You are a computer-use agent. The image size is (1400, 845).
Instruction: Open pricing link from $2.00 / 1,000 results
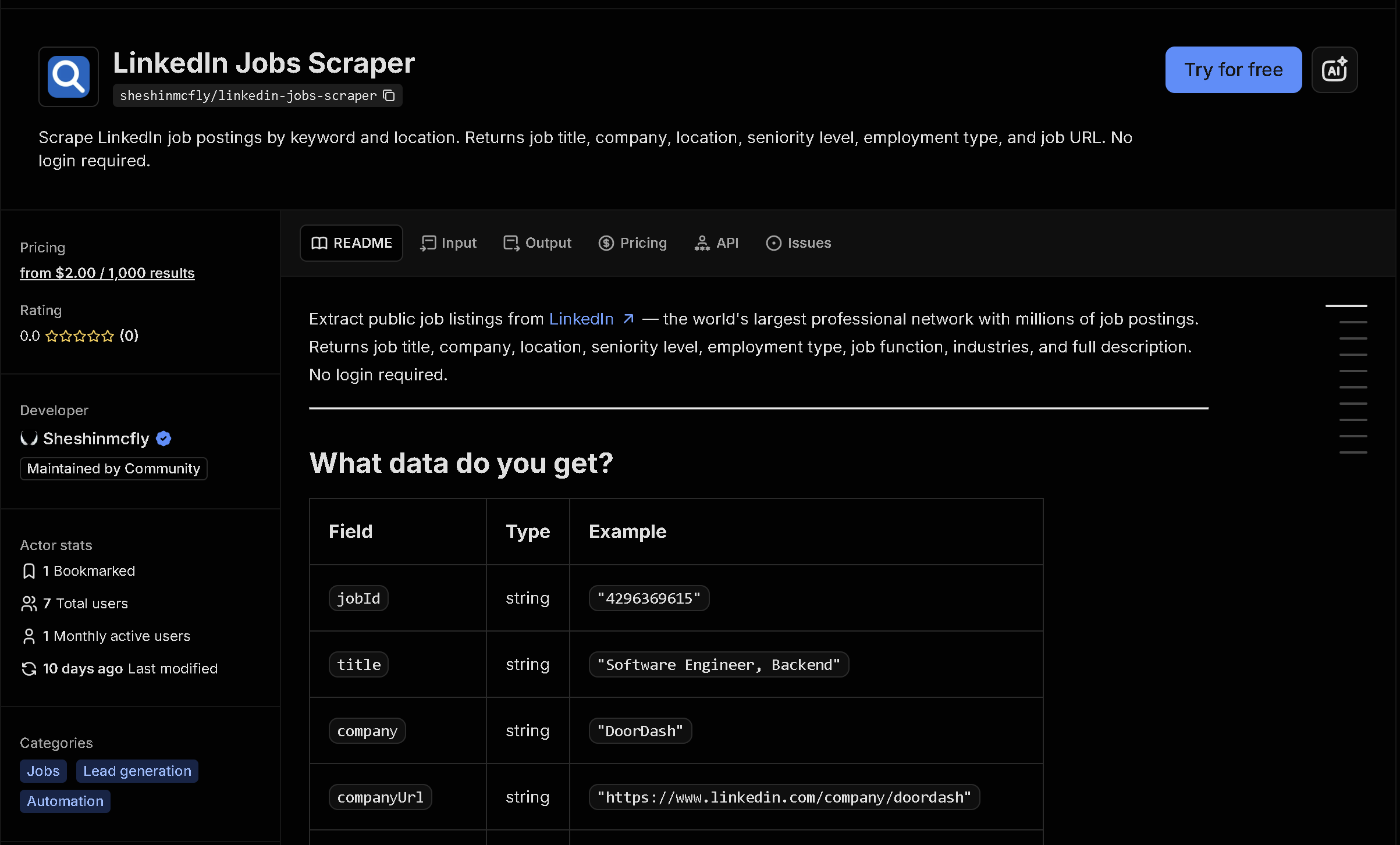(x=107, y=273)
